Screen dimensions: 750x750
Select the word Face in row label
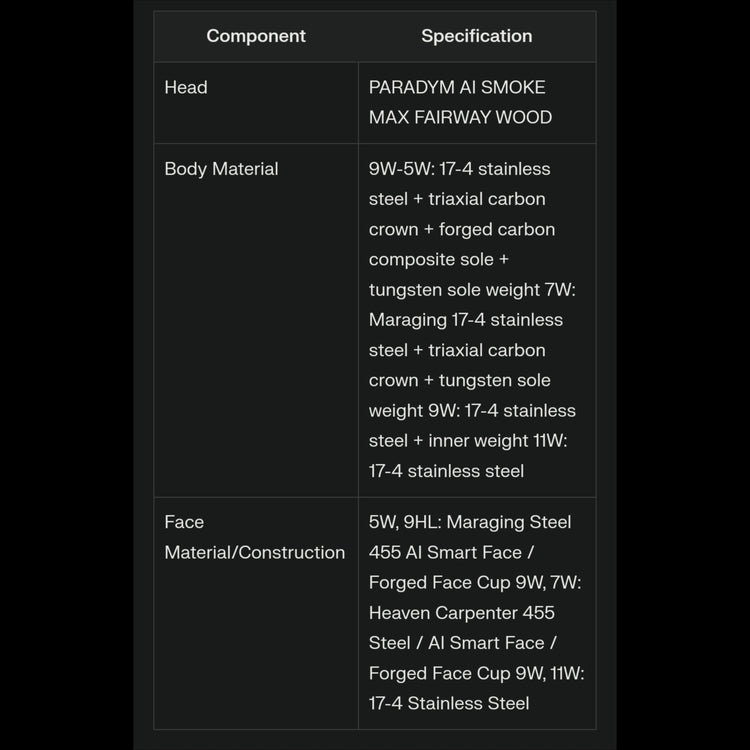tap(184, 522)
